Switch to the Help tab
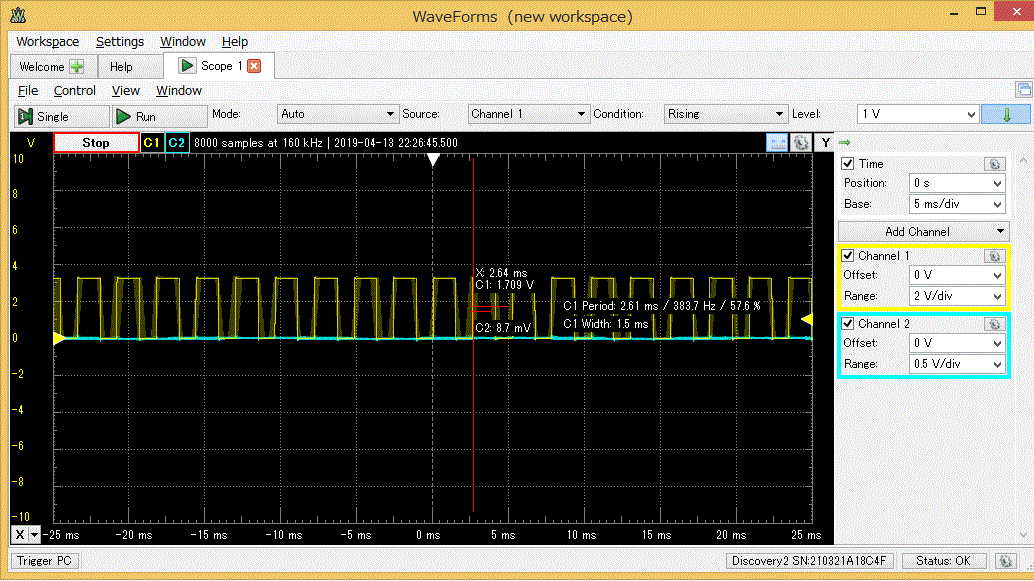This screenshot has height=581, width=1034. 131,67
